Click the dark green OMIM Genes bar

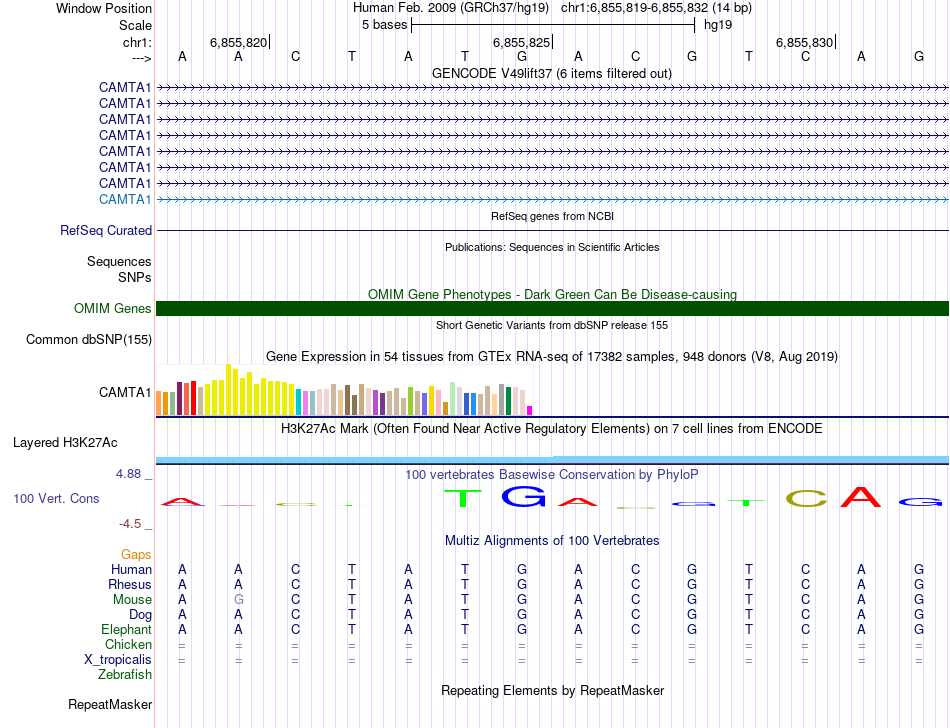(552, 308)
